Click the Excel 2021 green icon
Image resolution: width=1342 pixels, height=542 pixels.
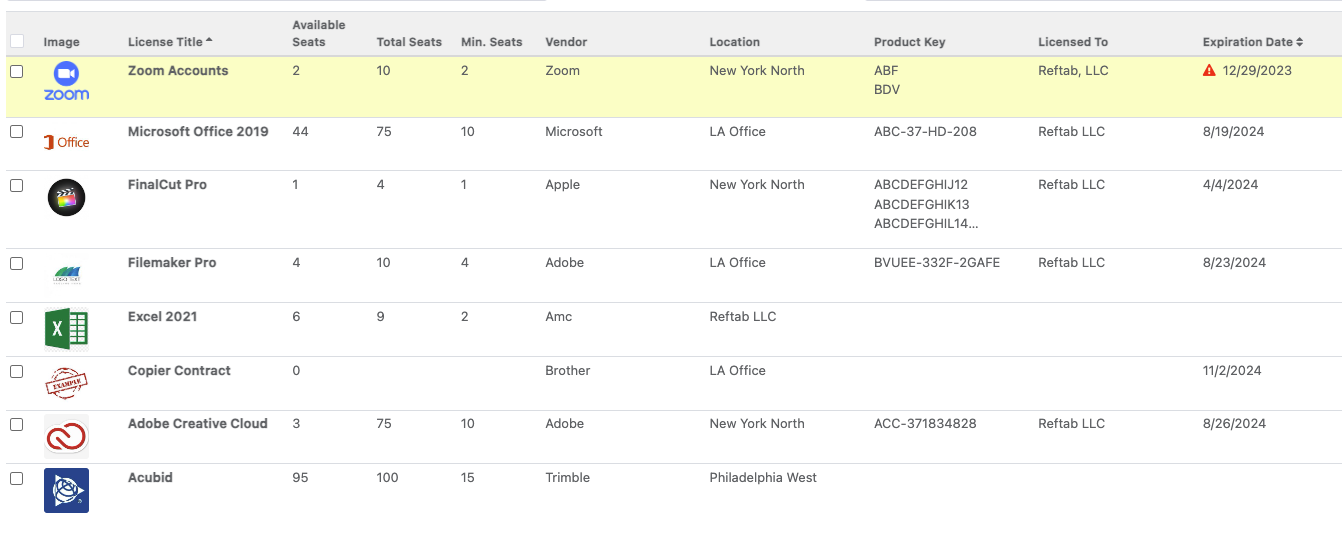[66, 329]
